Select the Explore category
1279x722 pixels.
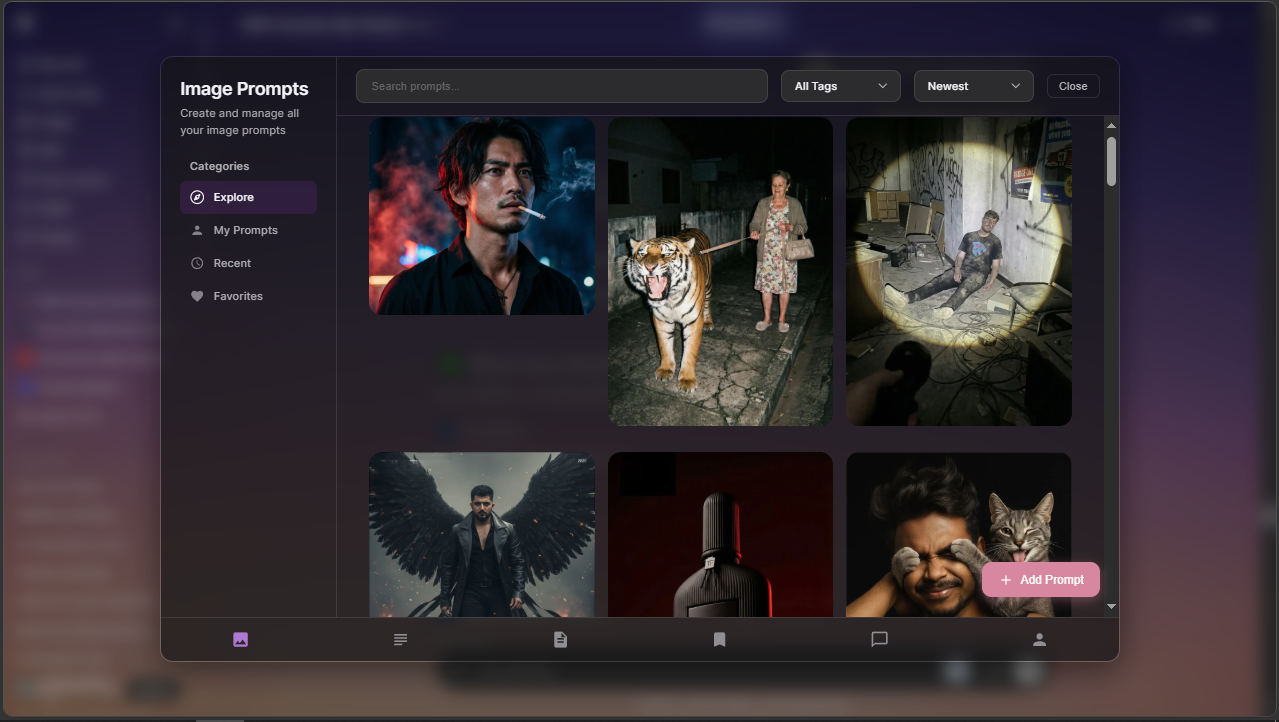point(248,197)
